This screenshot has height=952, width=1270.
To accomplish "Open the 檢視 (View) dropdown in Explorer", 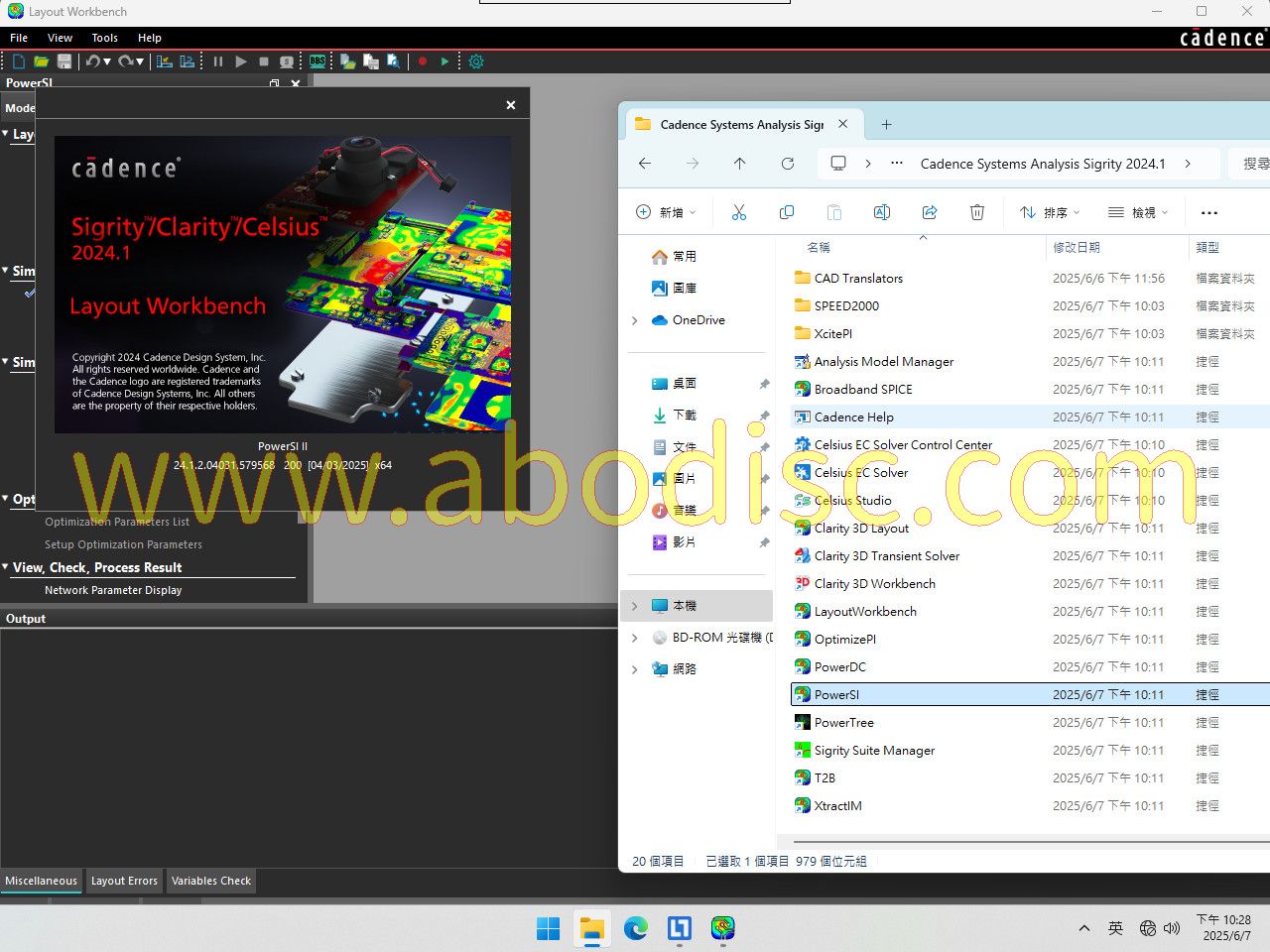I will pyautogui.click(x=1138, y=212).
